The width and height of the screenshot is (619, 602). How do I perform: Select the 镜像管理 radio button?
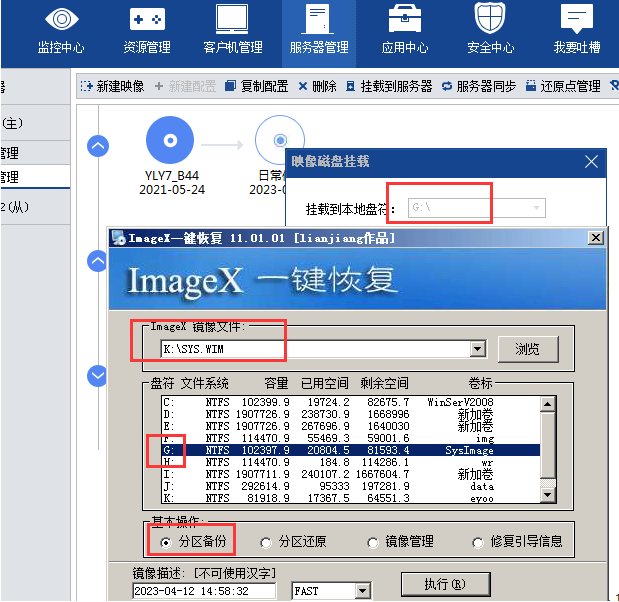click(373, 543)
